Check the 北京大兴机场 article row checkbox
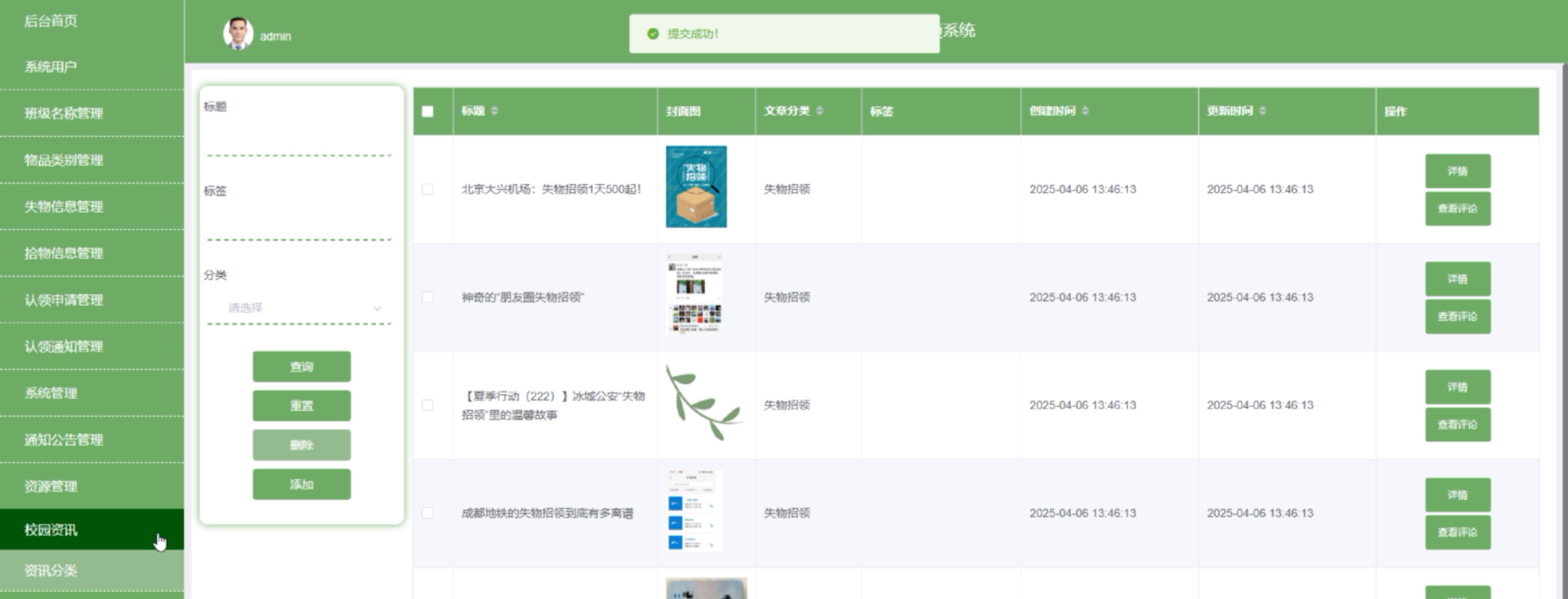Screen dimensions: 1568x599 (427, 189)
